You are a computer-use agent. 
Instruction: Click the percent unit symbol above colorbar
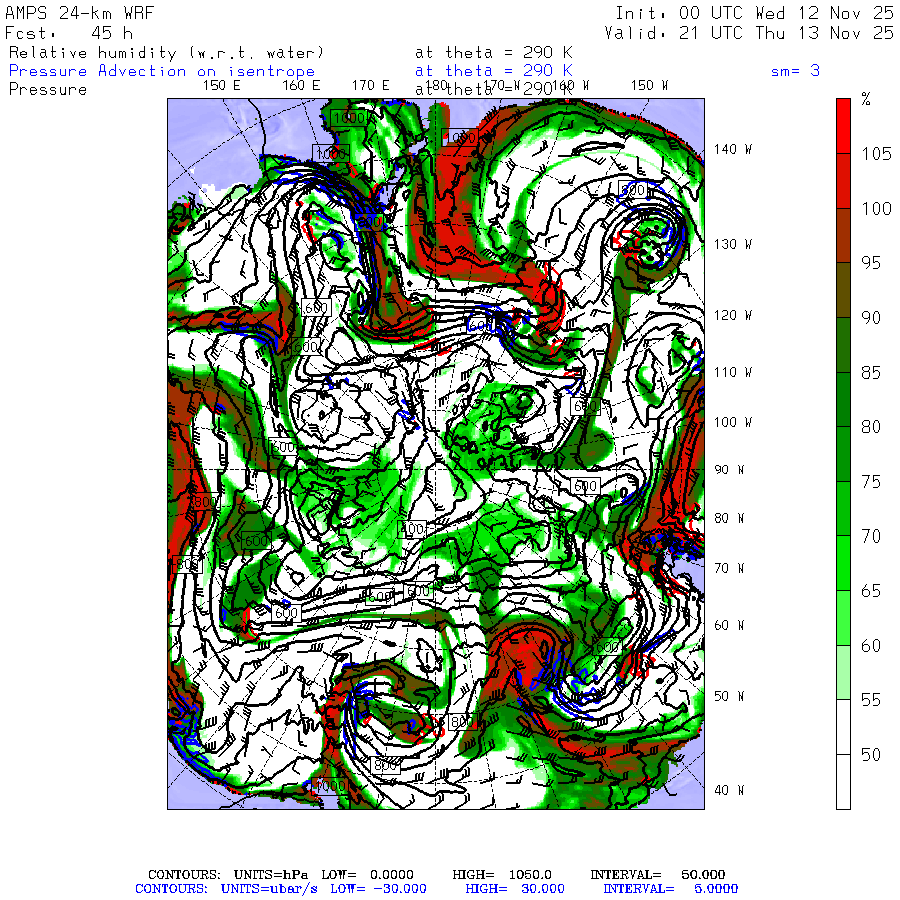[866, 99]
